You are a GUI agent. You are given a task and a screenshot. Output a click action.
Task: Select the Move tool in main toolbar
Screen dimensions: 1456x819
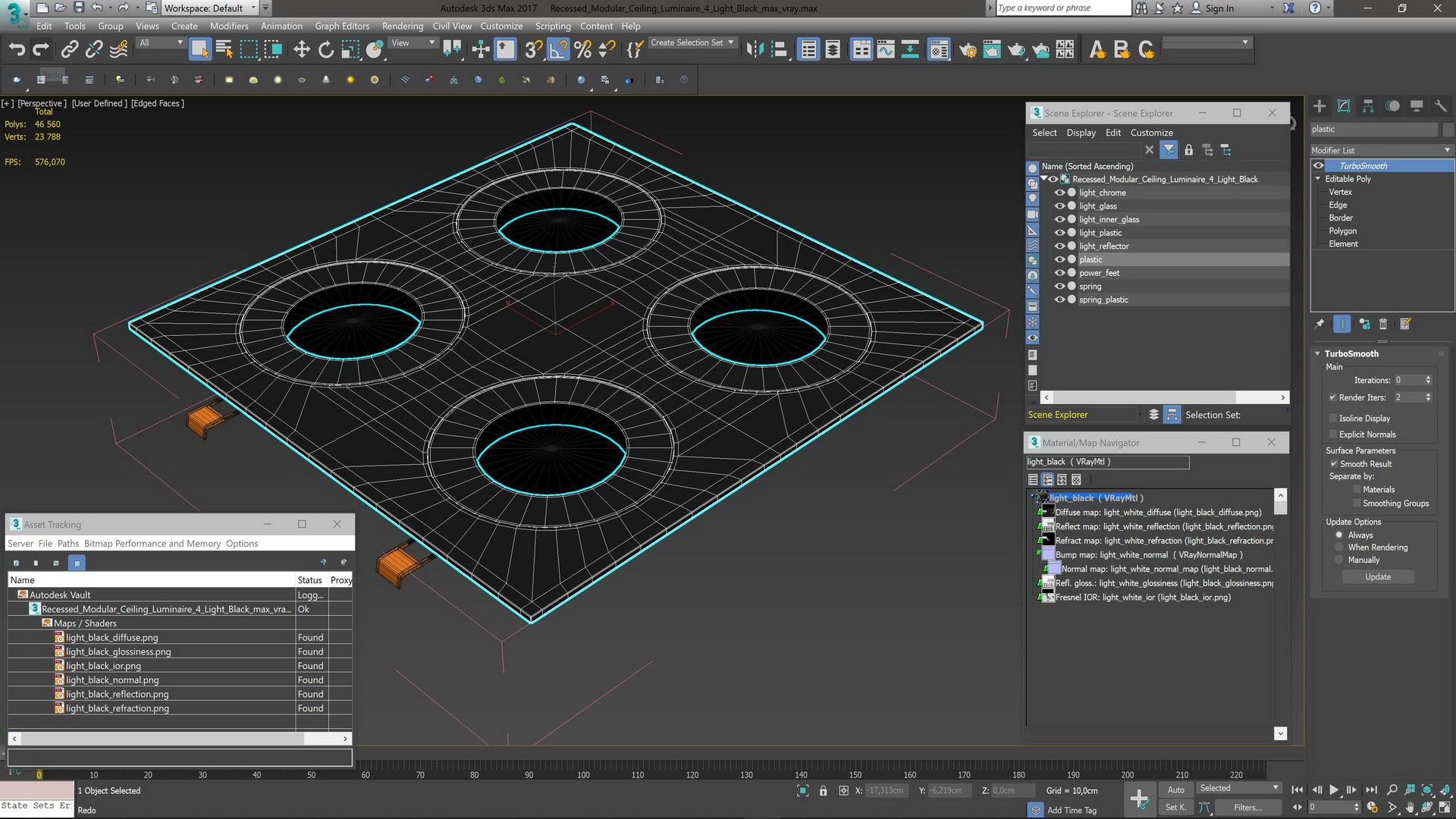coord(302,50)
